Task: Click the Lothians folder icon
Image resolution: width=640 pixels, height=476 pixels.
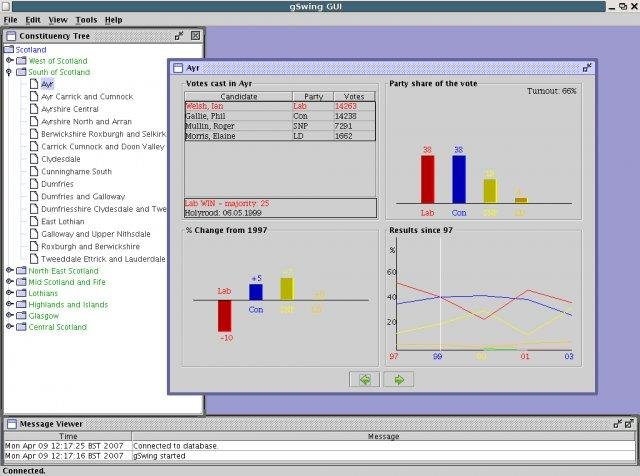Action: click(21, 293)
